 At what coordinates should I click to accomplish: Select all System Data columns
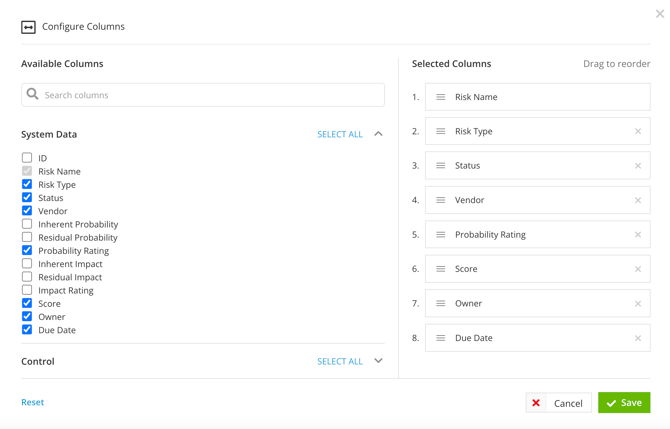pyautogui.click(x=339, y=134)
